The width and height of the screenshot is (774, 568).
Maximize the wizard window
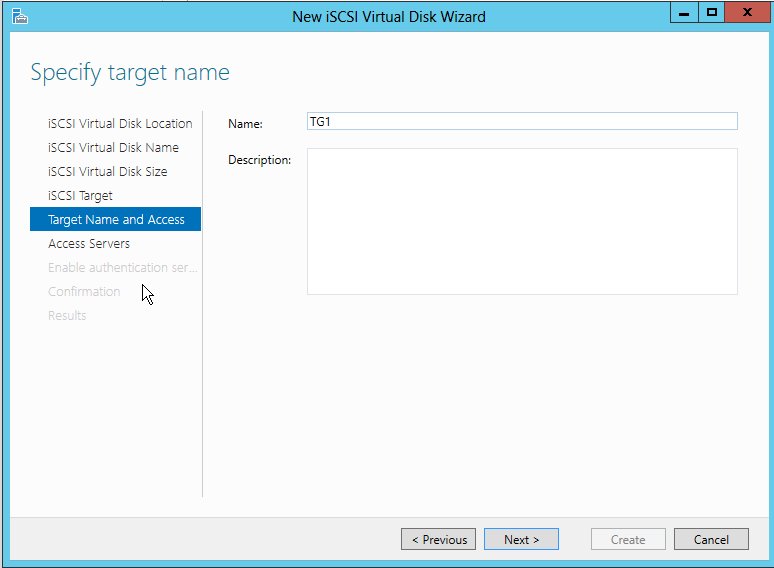point(712,14)
